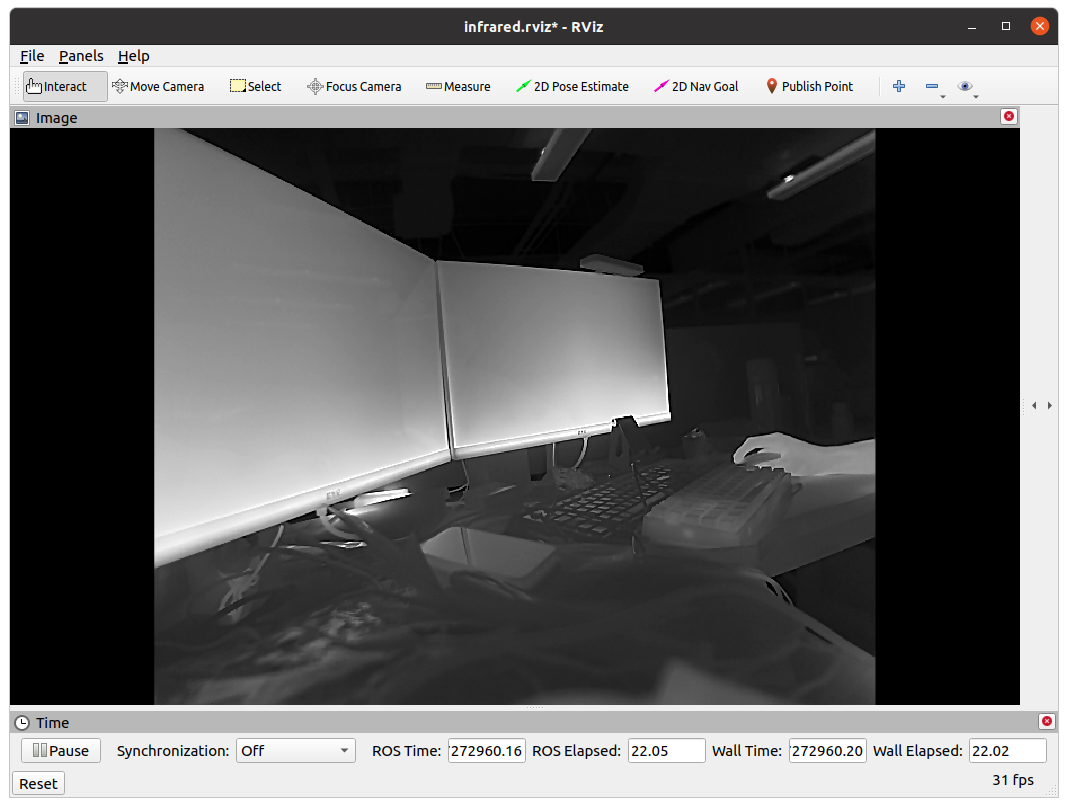Screen dimensions: 1068x807
Task: Close the Image panel
Action: coord(1009,116)
